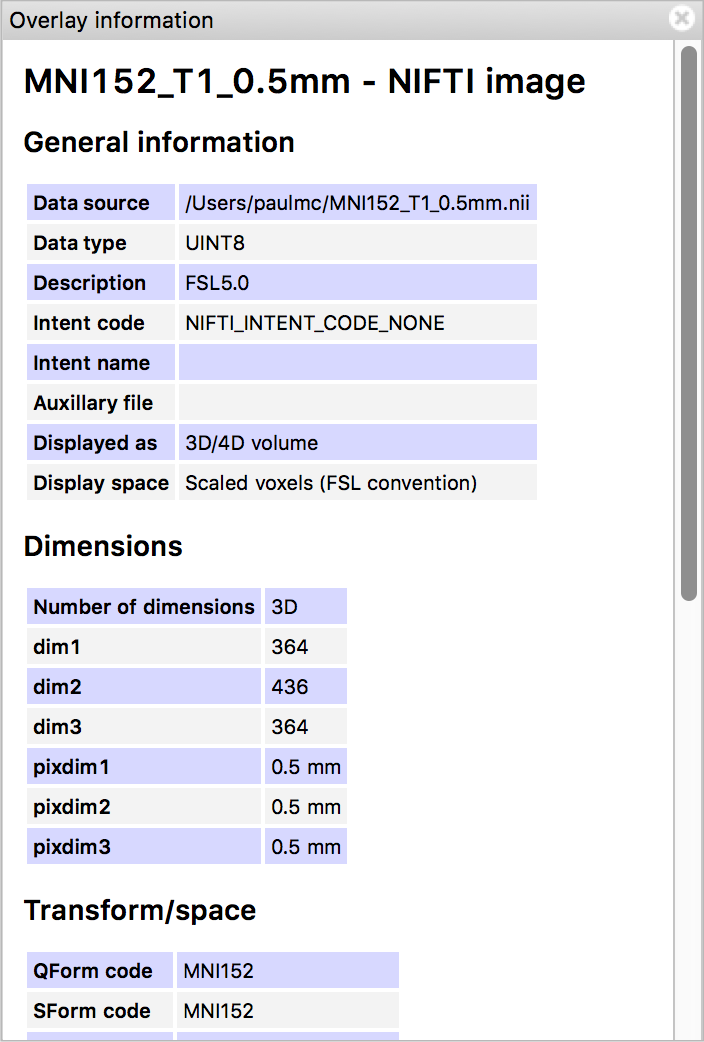
Task: Click the Dimensions section heading
Action: pos(103,546)
